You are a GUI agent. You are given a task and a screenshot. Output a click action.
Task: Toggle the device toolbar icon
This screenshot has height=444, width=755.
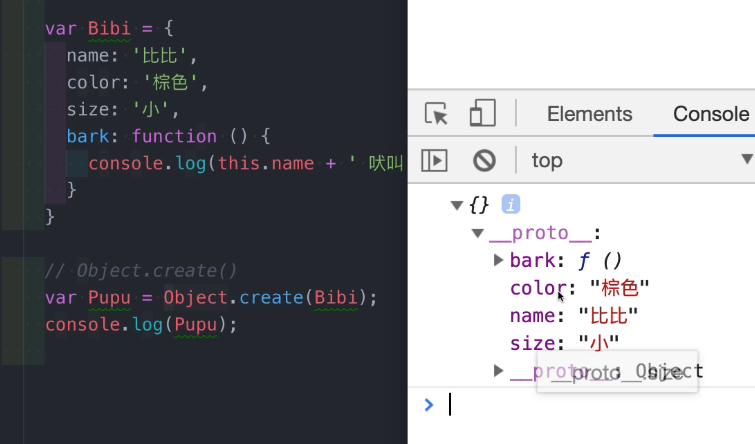[482, 113]
